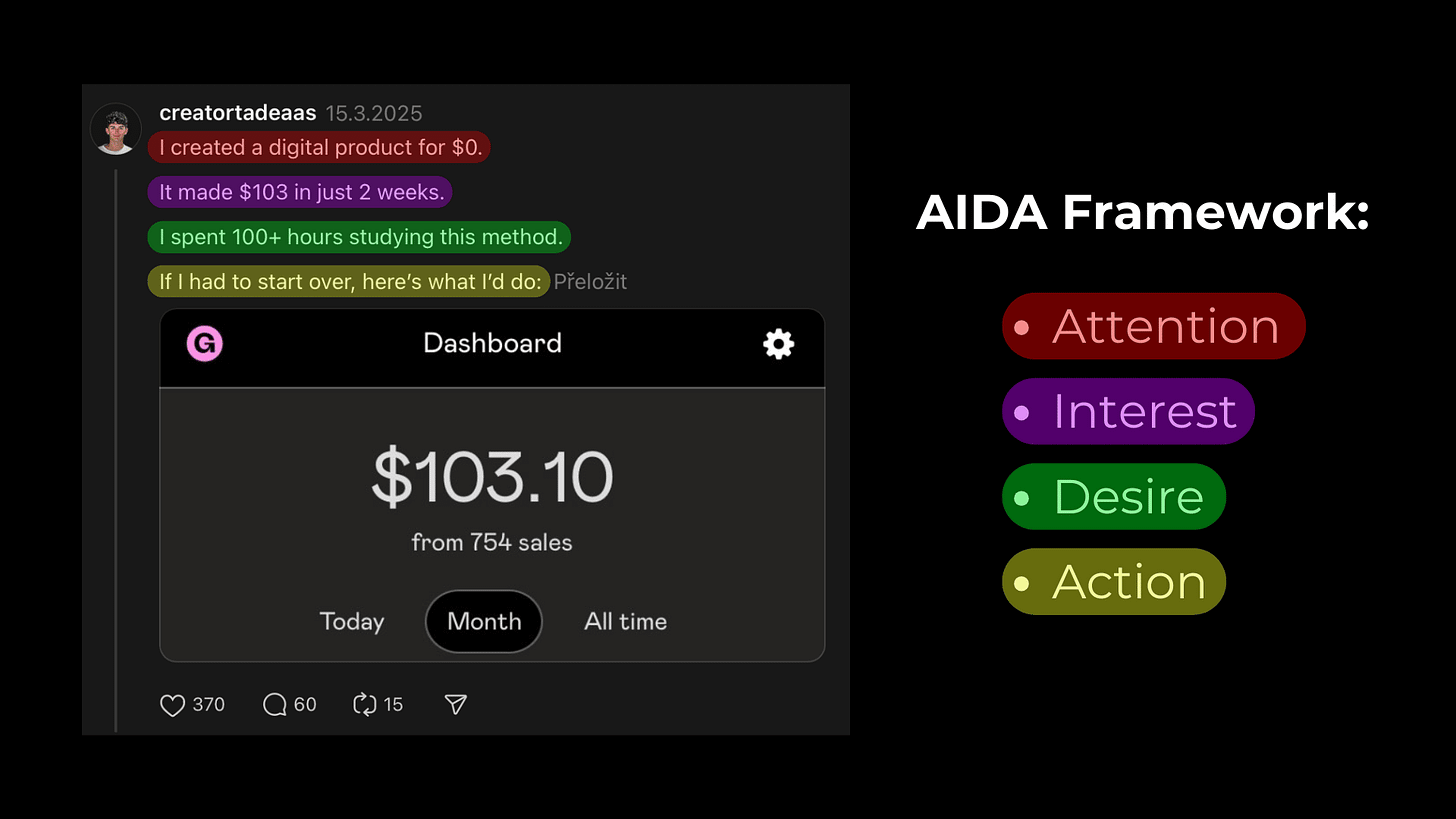Expand the Action framework item
Viewport: 1456px width, 819px height.
pyautogui.click(x=1113, y=581)
